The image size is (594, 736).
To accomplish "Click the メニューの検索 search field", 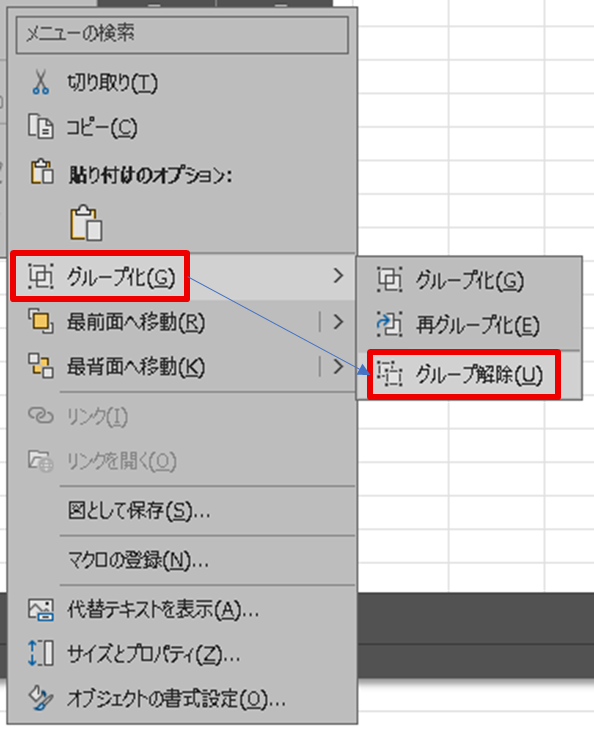I will pos(182,35).
